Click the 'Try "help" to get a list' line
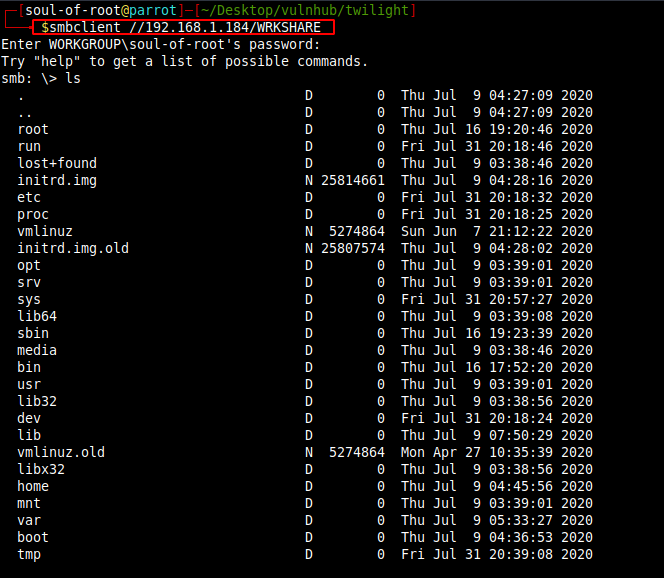Screen dimensions: 664x578 [185, 62]
